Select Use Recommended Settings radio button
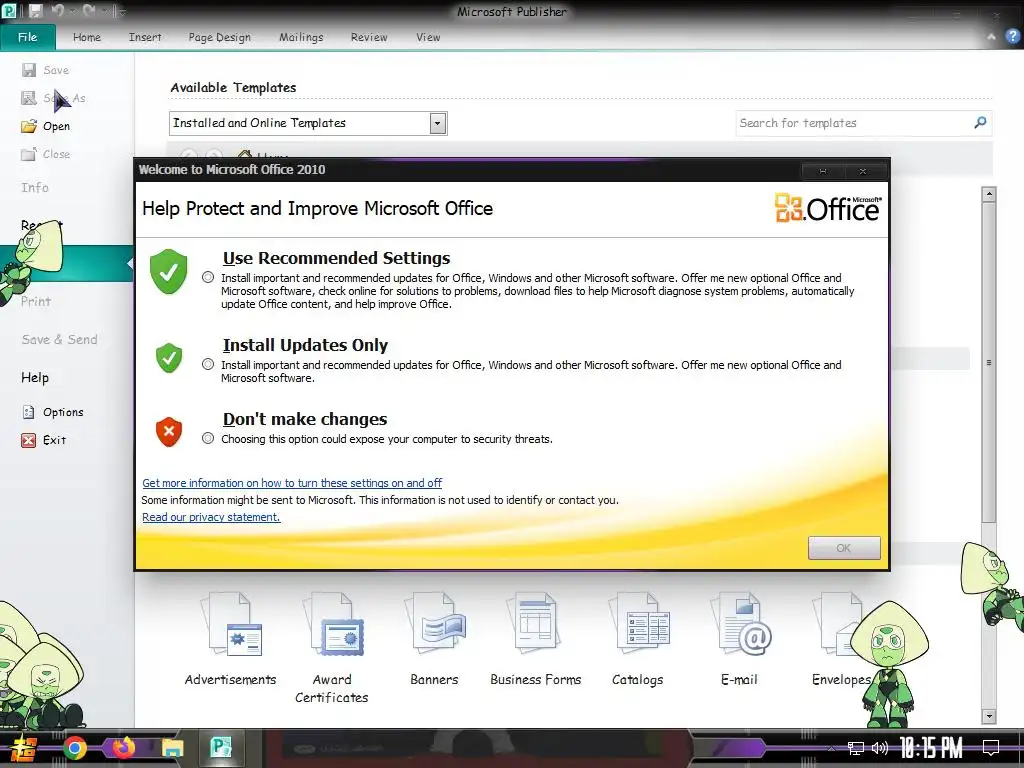Image resolution: width=1024 pixels, height=768 pixels. [x=208, y=278]
